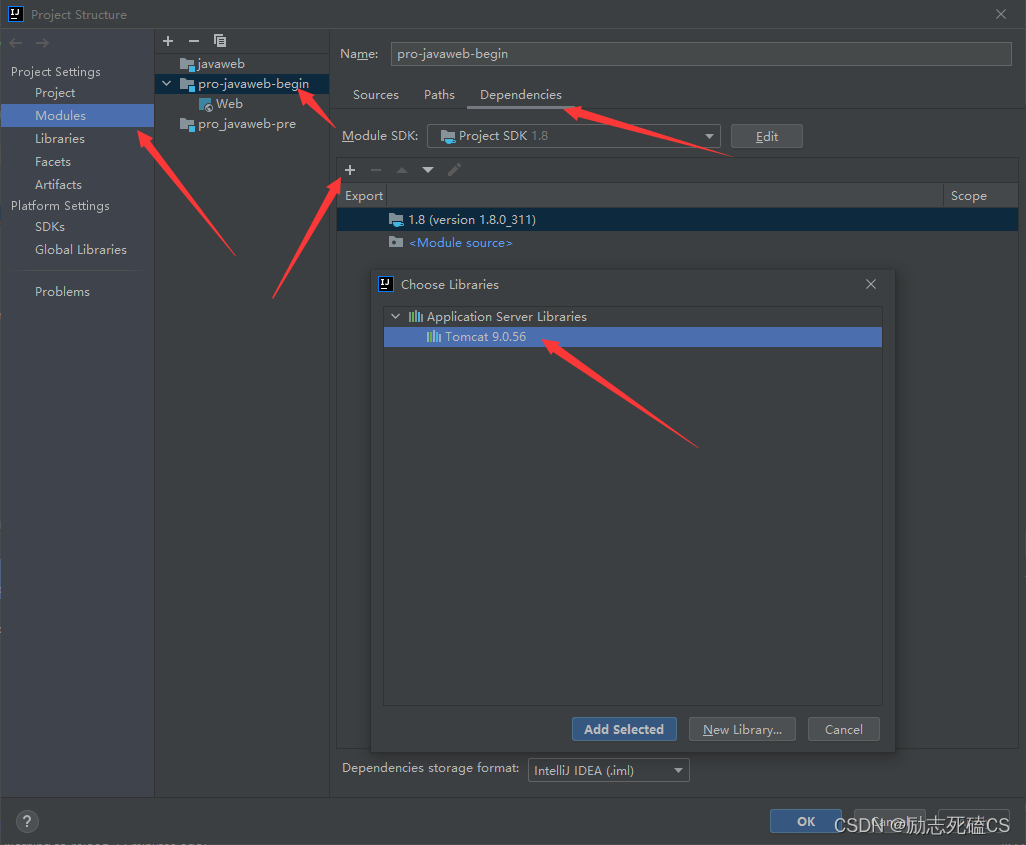Click the back navigation arrow

tap(16, 43)
